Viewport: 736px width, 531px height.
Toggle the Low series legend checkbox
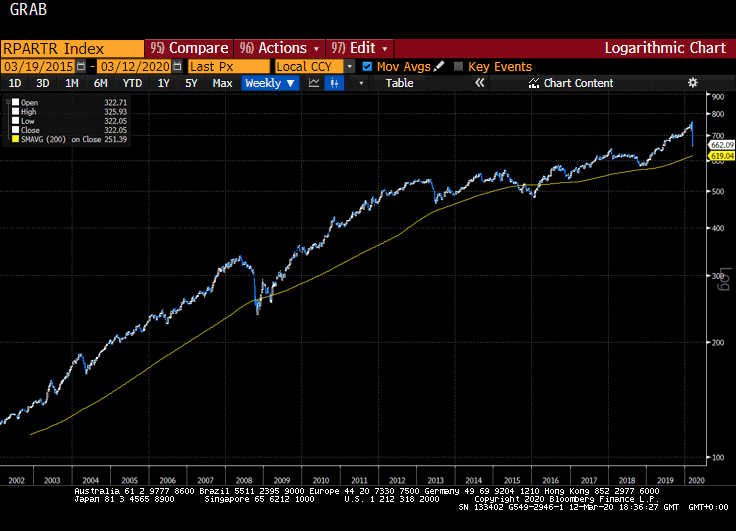click(15, 121)
